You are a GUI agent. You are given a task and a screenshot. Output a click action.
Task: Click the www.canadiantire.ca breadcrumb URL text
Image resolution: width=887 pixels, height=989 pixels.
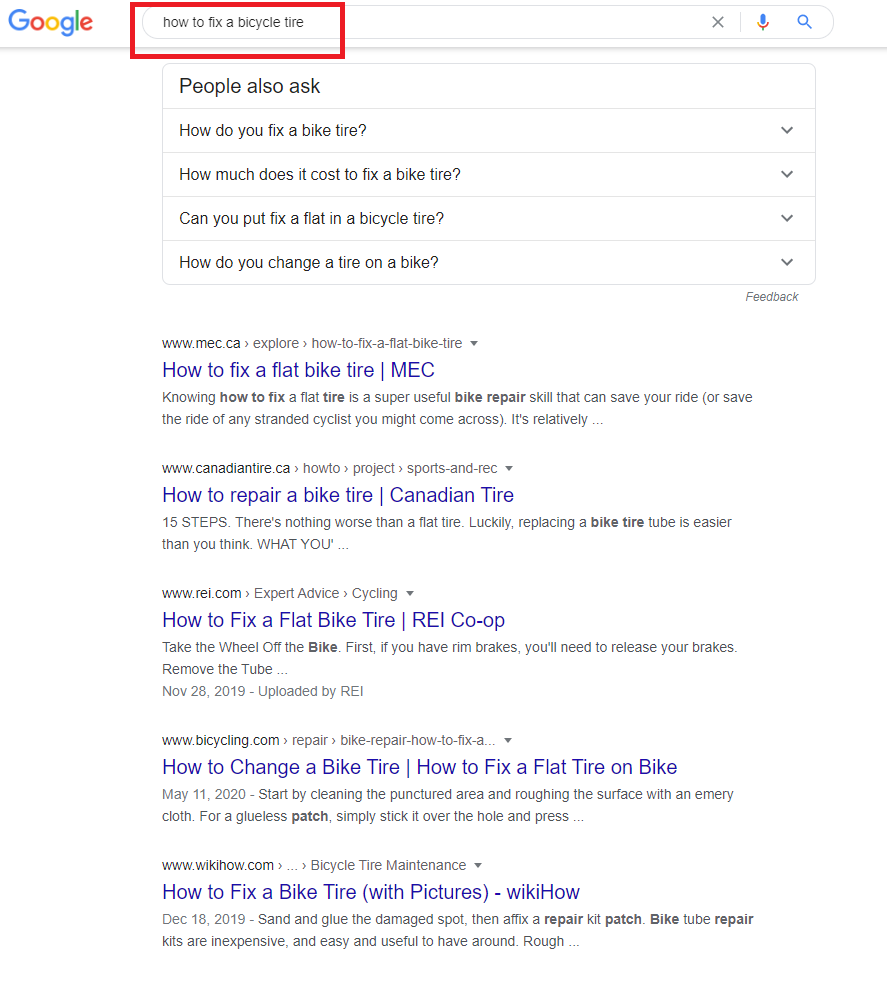(329, 468)
